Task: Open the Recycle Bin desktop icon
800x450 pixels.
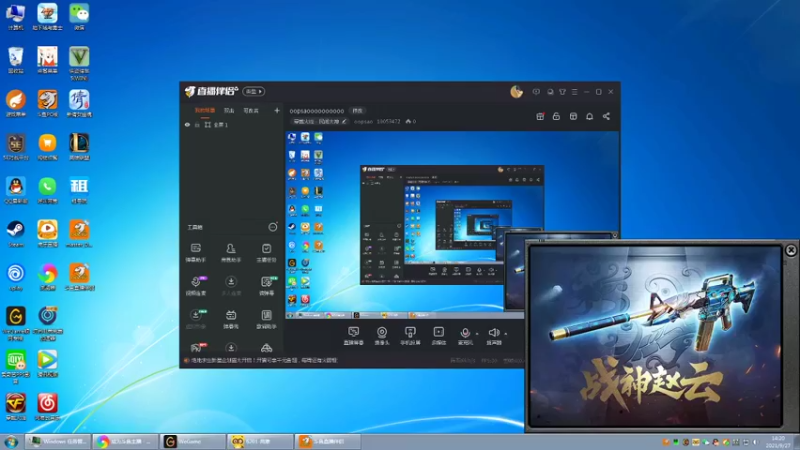Action: [16, 60]
